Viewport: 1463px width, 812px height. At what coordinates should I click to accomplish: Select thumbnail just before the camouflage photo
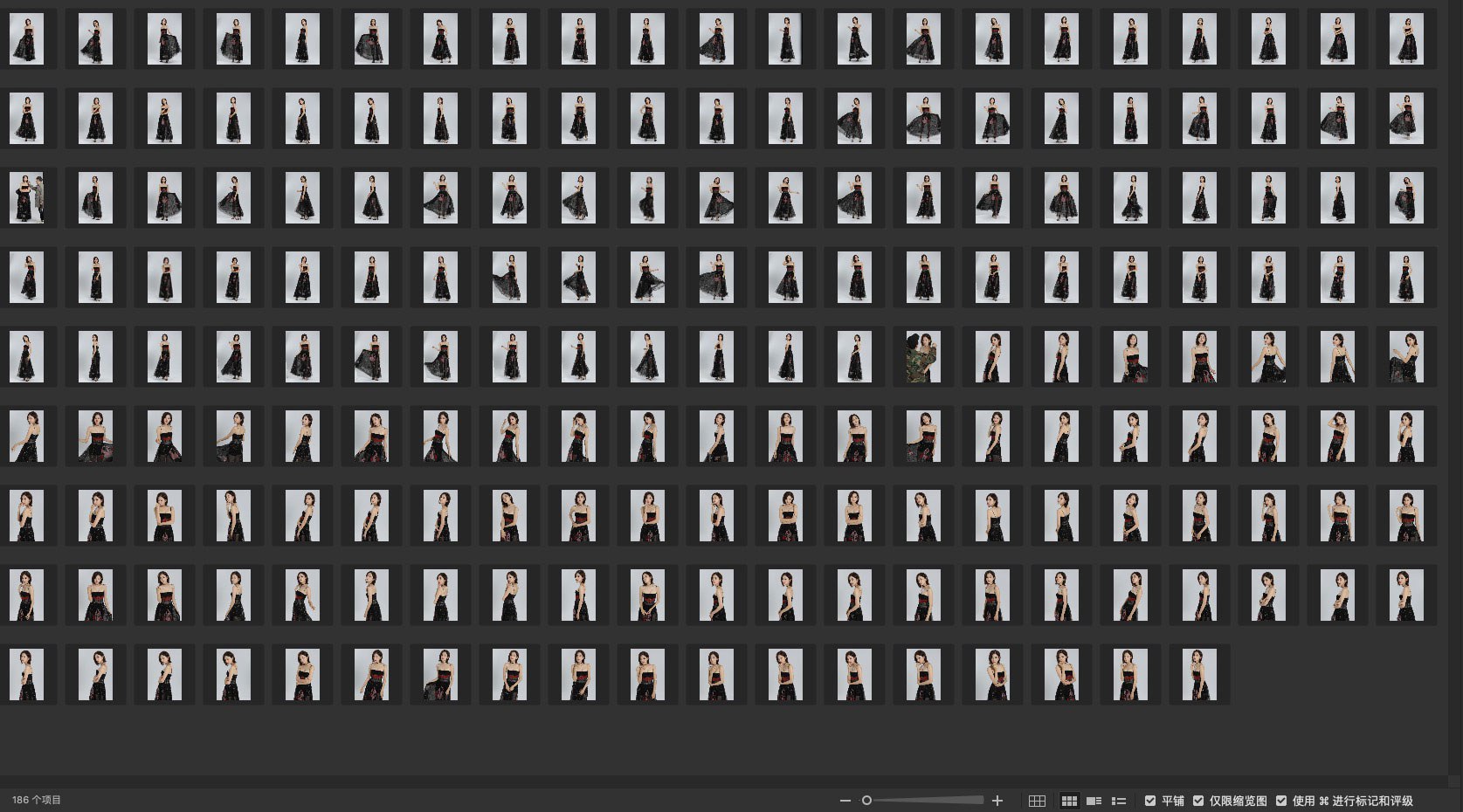click(854, 357)
